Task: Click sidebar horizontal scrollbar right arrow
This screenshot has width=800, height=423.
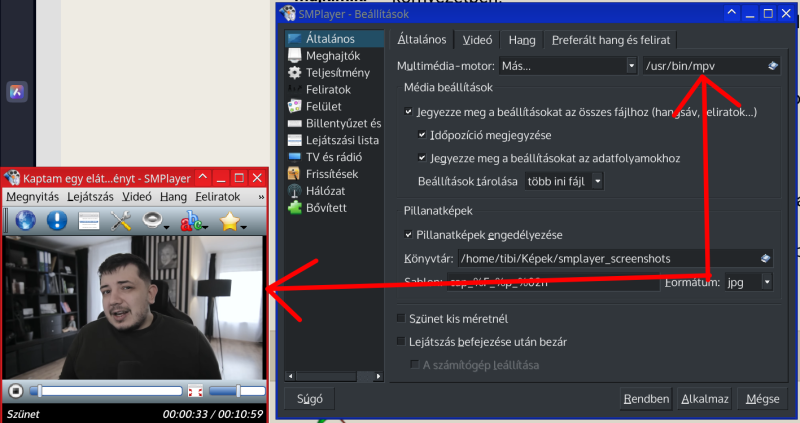Action: 378,377
